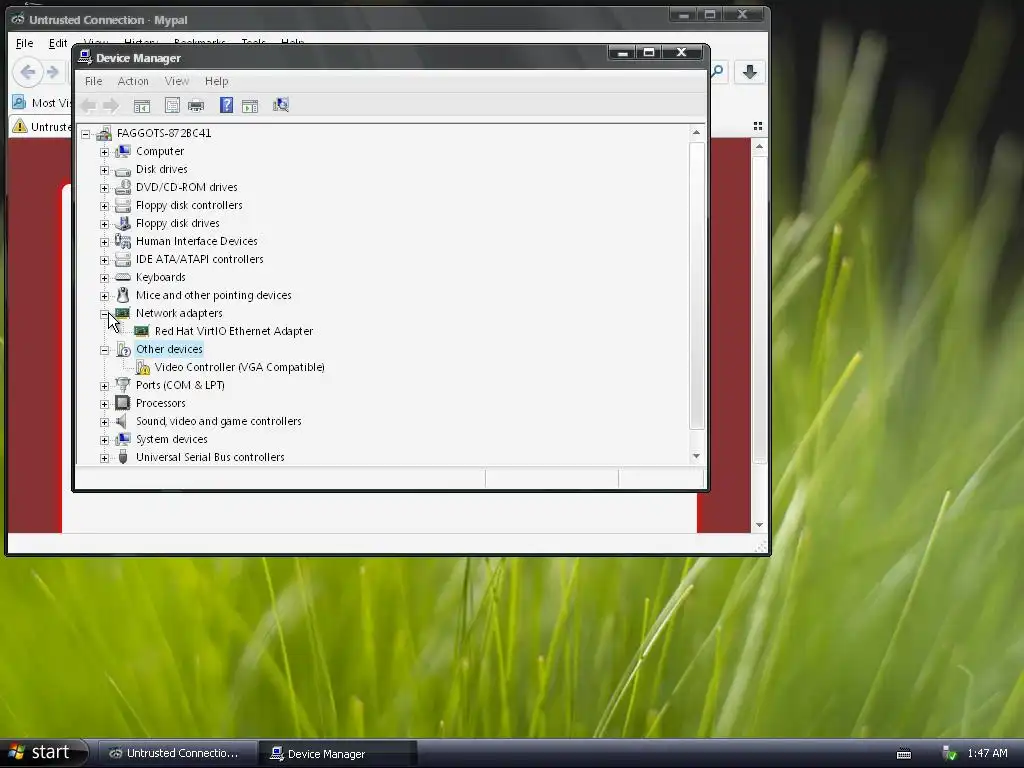Collapse the root computer node
Image resolution: width=1024 pixels, height=768 pixels.
click(x=86, y=134)
